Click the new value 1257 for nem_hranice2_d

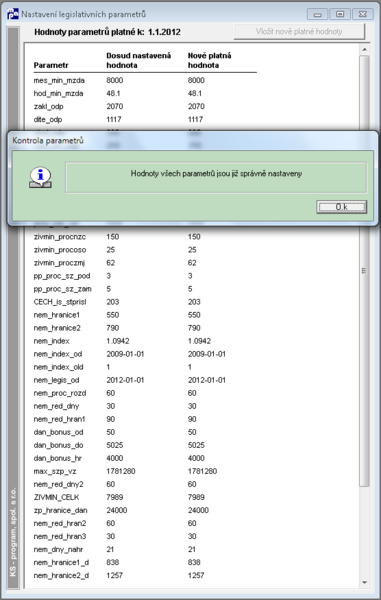click(x=196, y=575)
